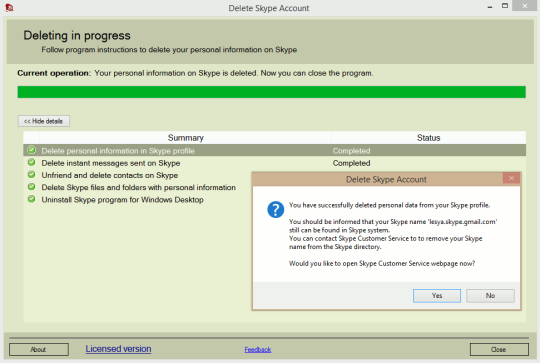540x363 pixels.
Task: Click Completed status of instant messages row
Action: click(x=351, y=163)
